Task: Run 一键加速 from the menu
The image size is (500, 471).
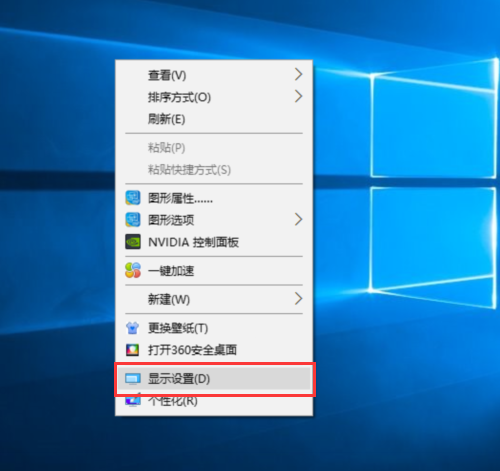Action: (x=214, y=271)
